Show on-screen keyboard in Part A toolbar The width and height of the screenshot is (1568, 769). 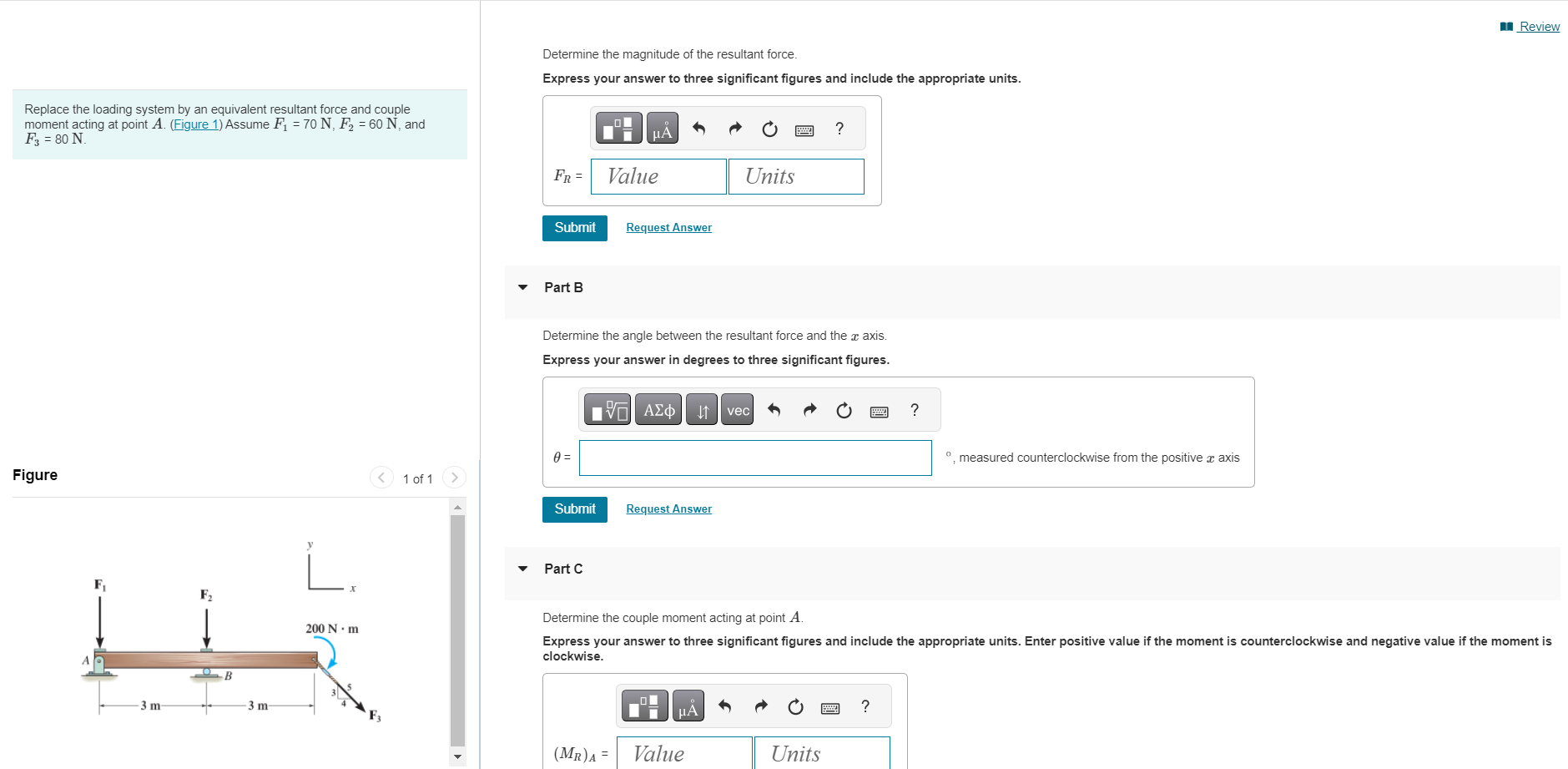point(804,129)
